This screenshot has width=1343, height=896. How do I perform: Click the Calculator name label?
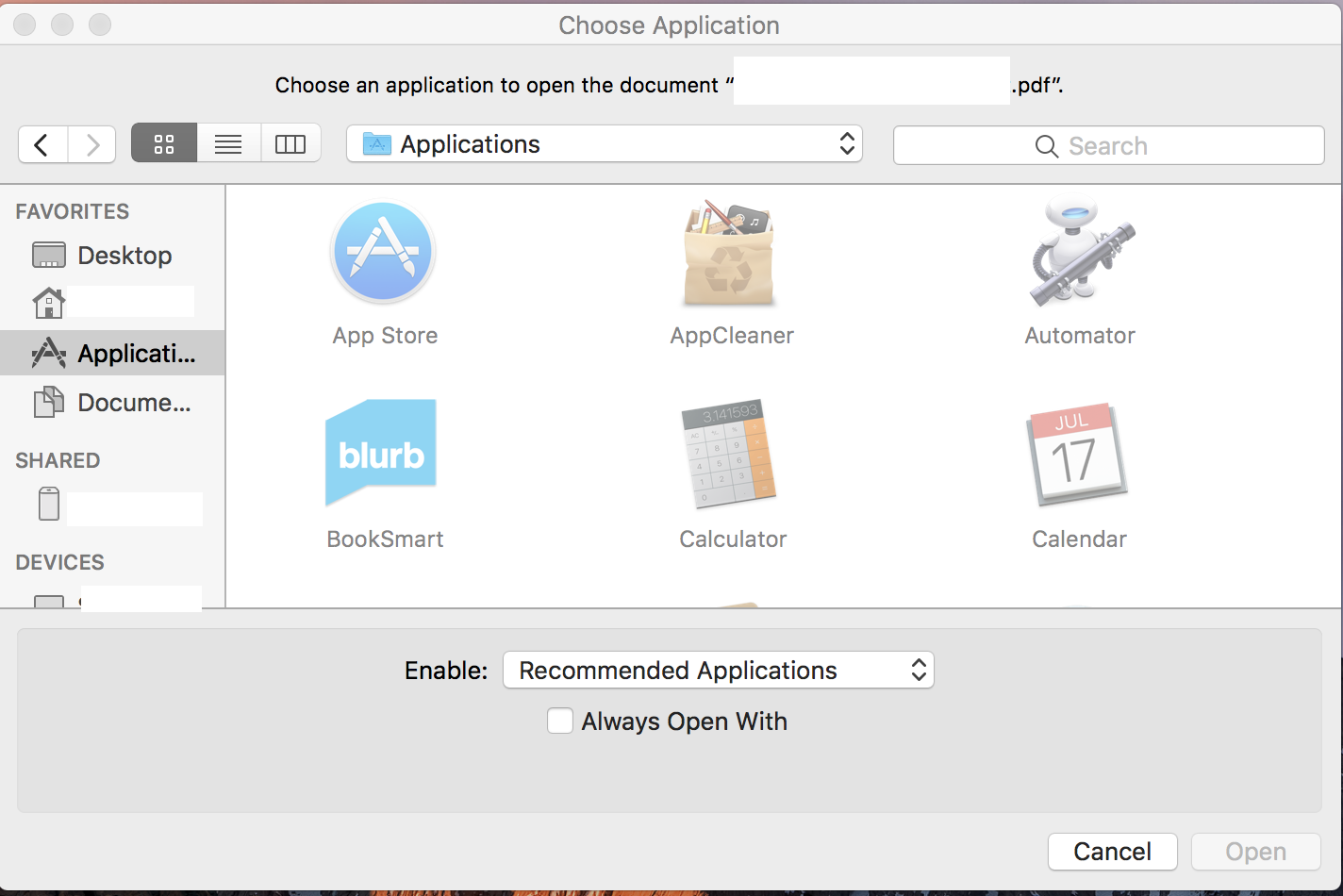pyautogui.click(x=733, y=539)
